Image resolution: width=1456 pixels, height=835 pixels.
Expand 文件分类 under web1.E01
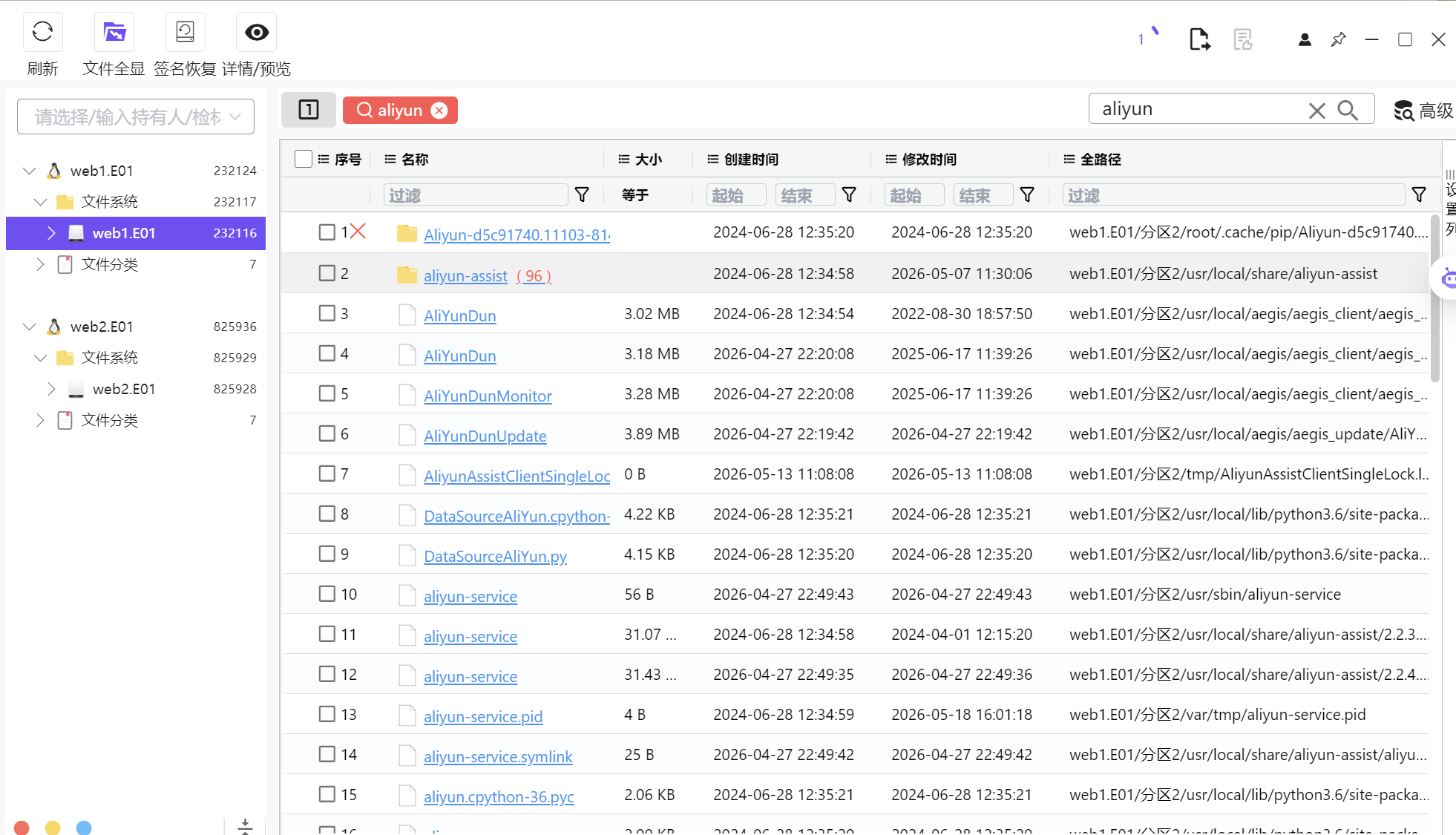40,264
